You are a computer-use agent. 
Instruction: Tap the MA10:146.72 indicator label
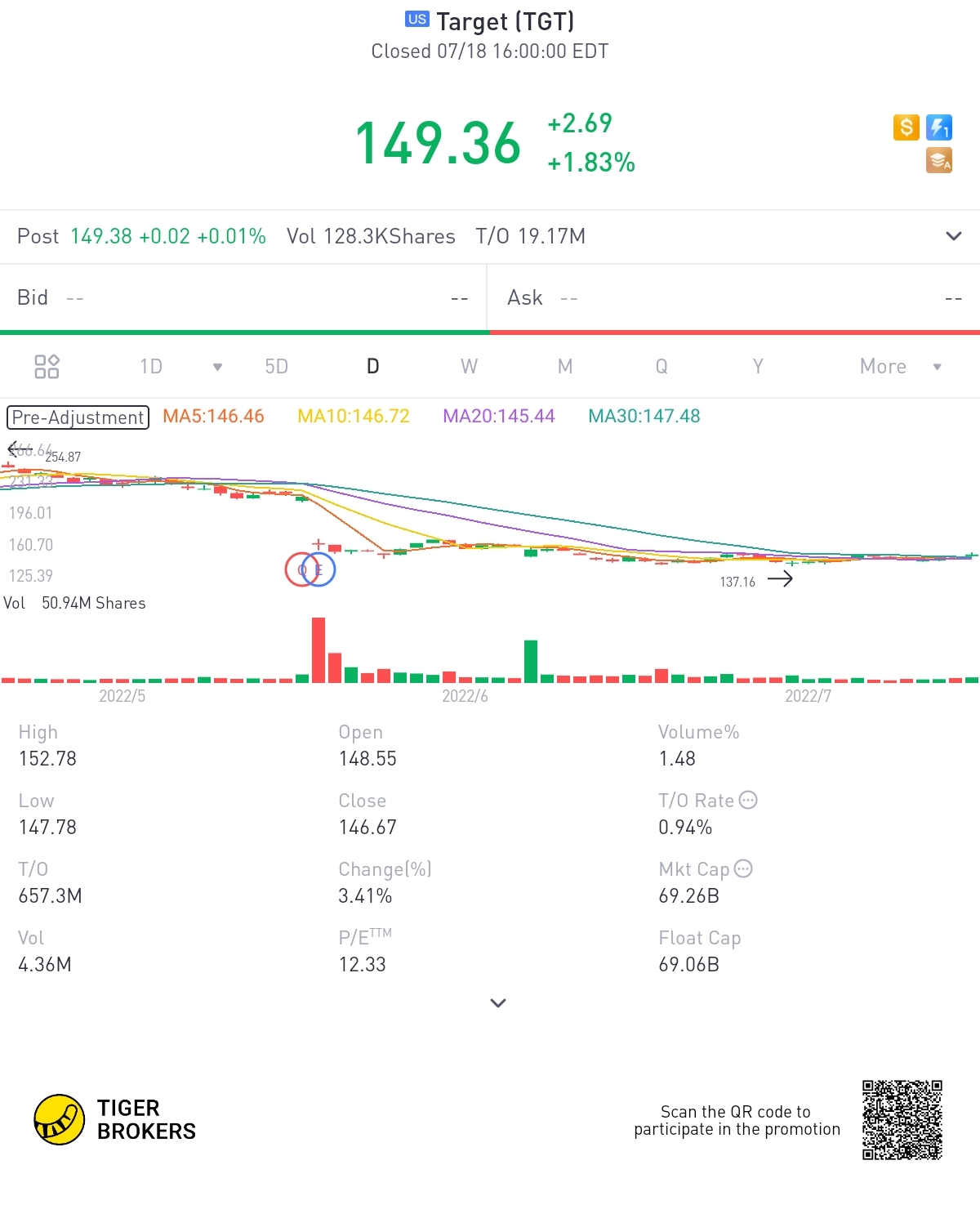pyautogui.click(x=354, y=416)
